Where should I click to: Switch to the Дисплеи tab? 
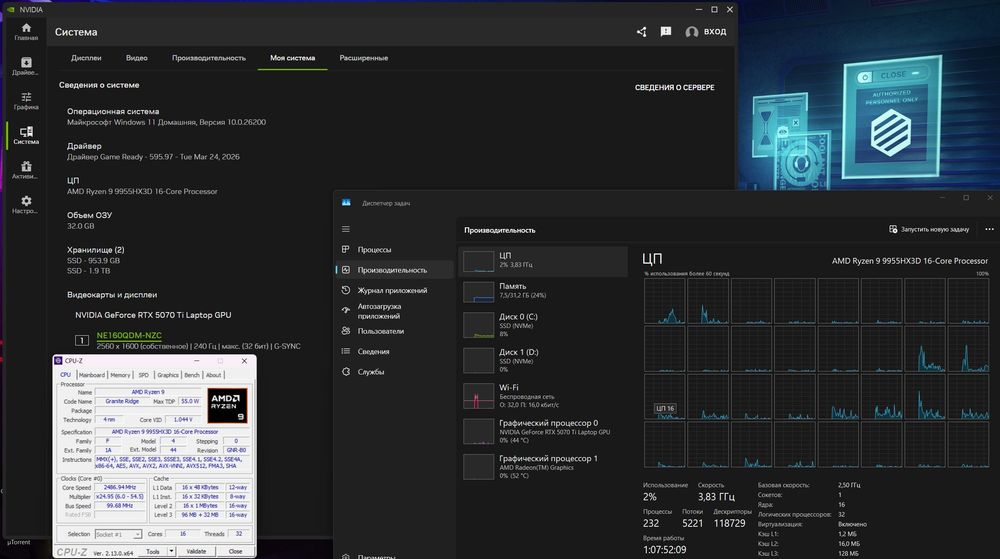(86, 58)
